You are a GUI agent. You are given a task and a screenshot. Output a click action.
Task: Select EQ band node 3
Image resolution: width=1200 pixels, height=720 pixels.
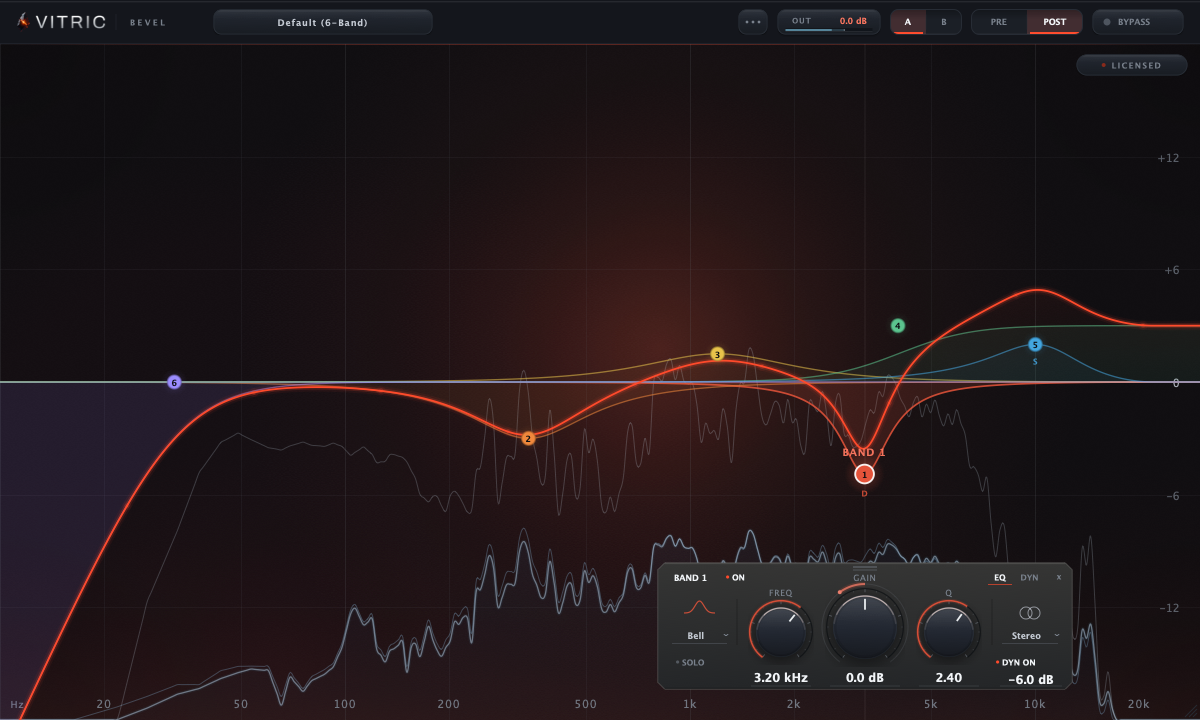[x=717, y=354]
